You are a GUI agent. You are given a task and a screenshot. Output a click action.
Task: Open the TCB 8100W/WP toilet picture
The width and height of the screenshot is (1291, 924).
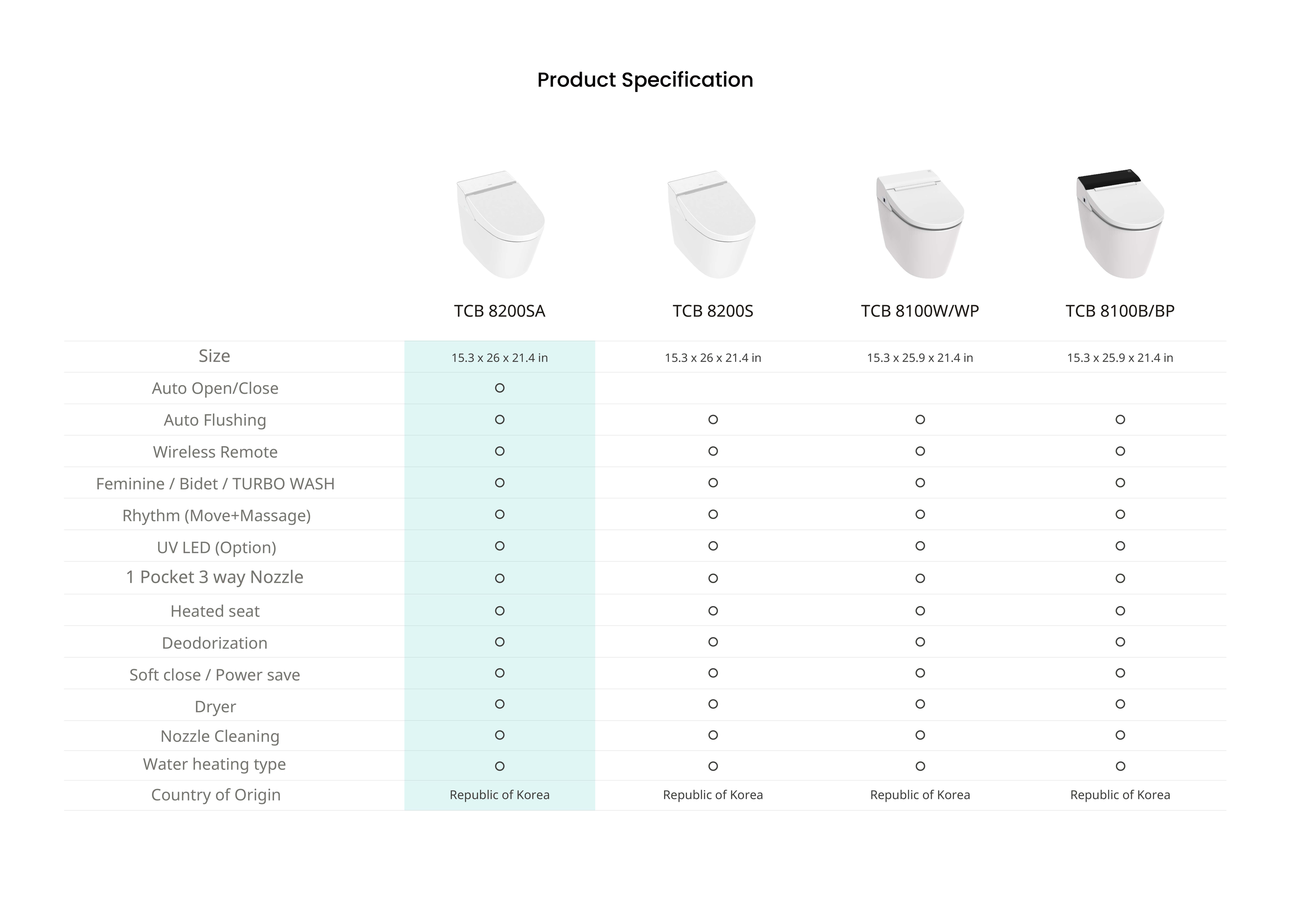pyautogui.click(x=920, y=224)
